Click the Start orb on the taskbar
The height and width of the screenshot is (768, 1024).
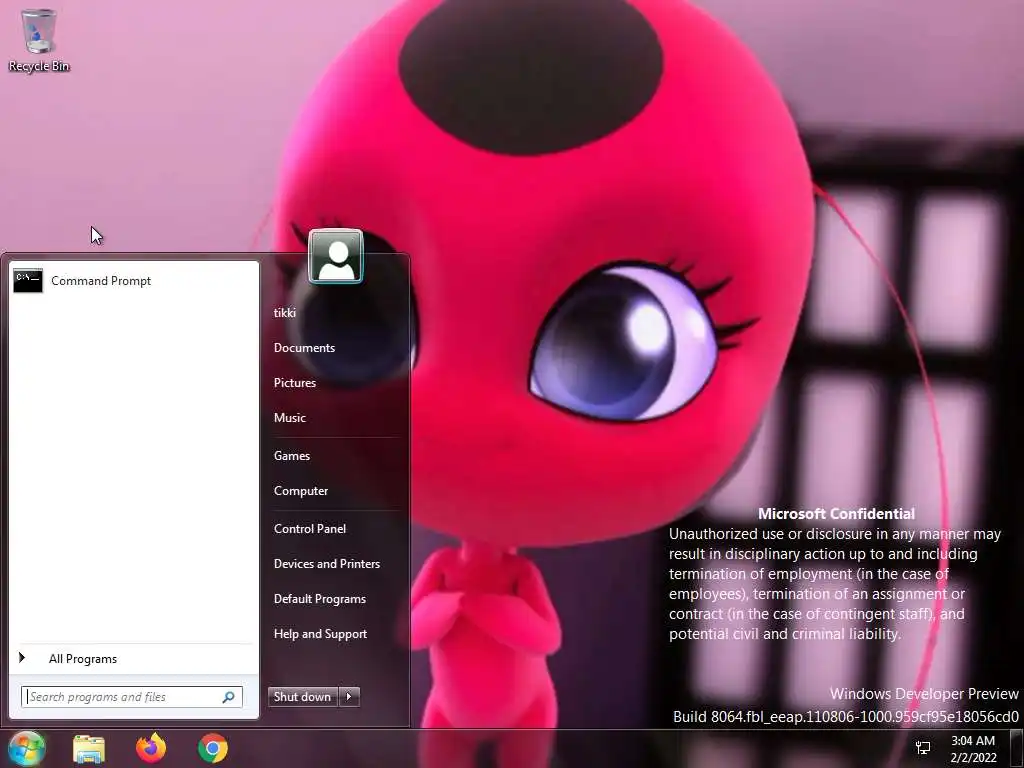[x=26, y=748]
